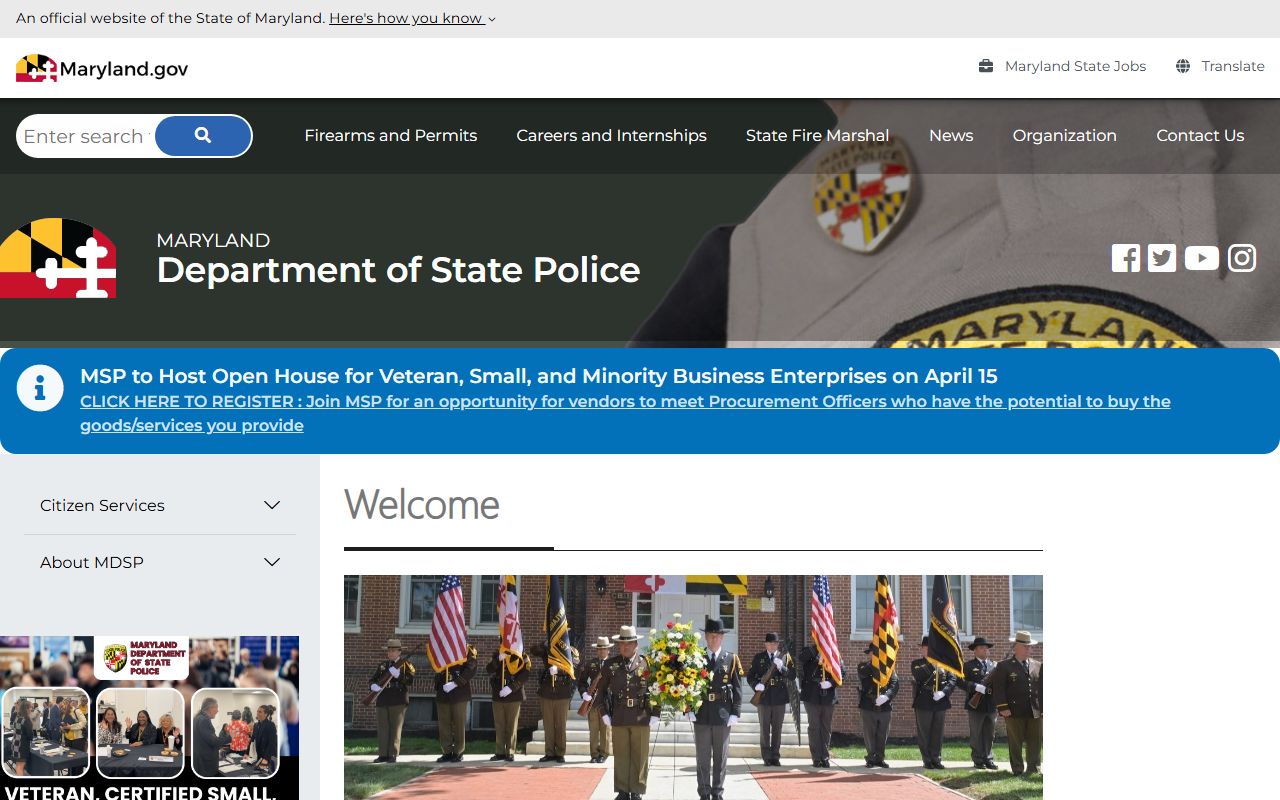Click the 'Welcome' heading text

click(x=421, y=504)
